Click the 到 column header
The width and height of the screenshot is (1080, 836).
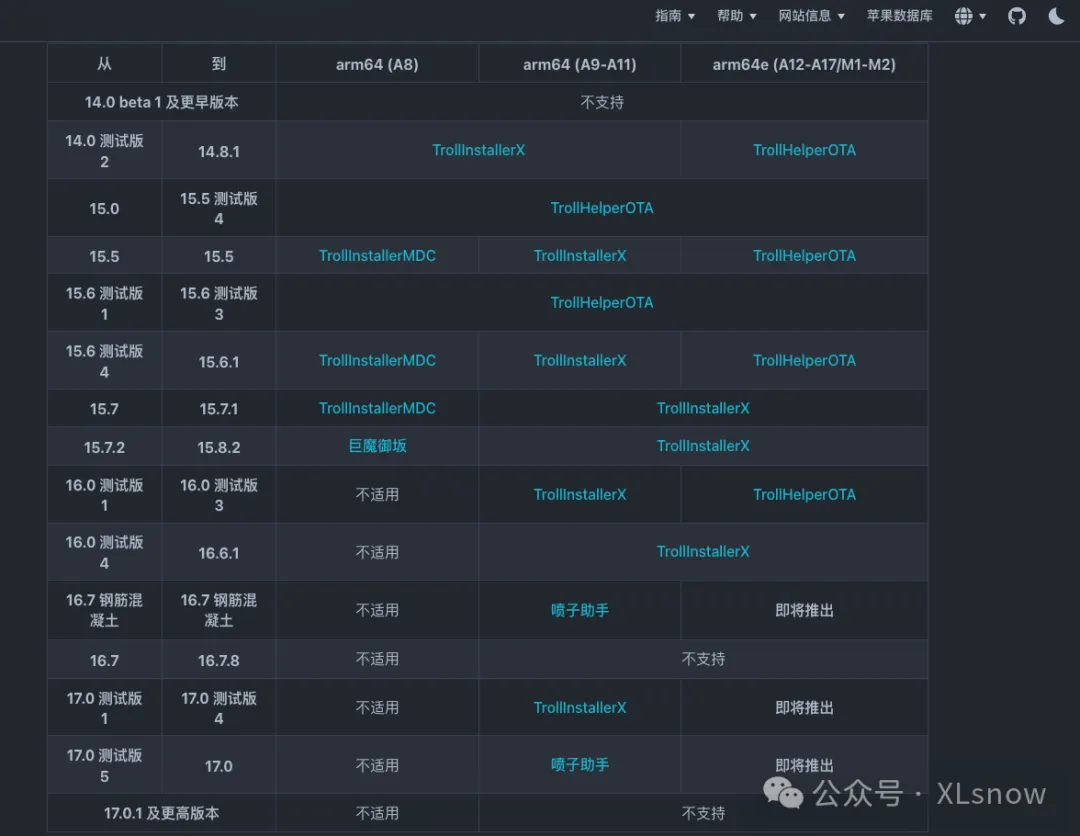coord(219,64)
